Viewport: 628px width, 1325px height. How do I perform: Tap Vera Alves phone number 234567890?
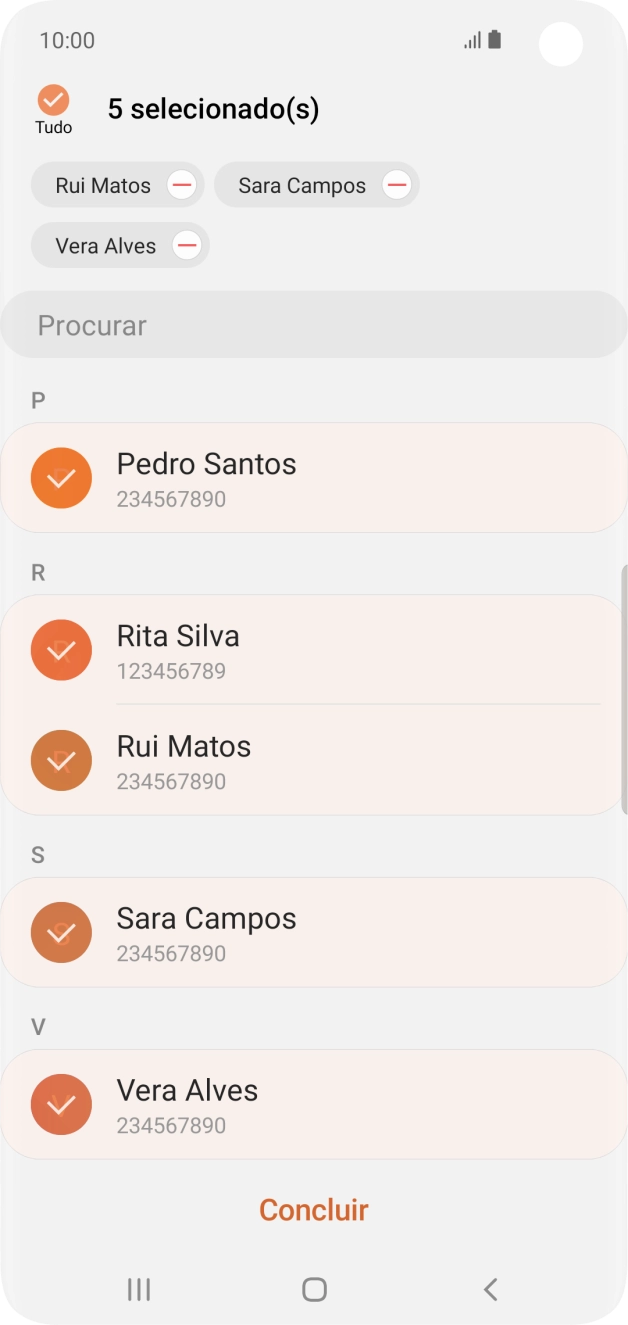point(172,1125)
